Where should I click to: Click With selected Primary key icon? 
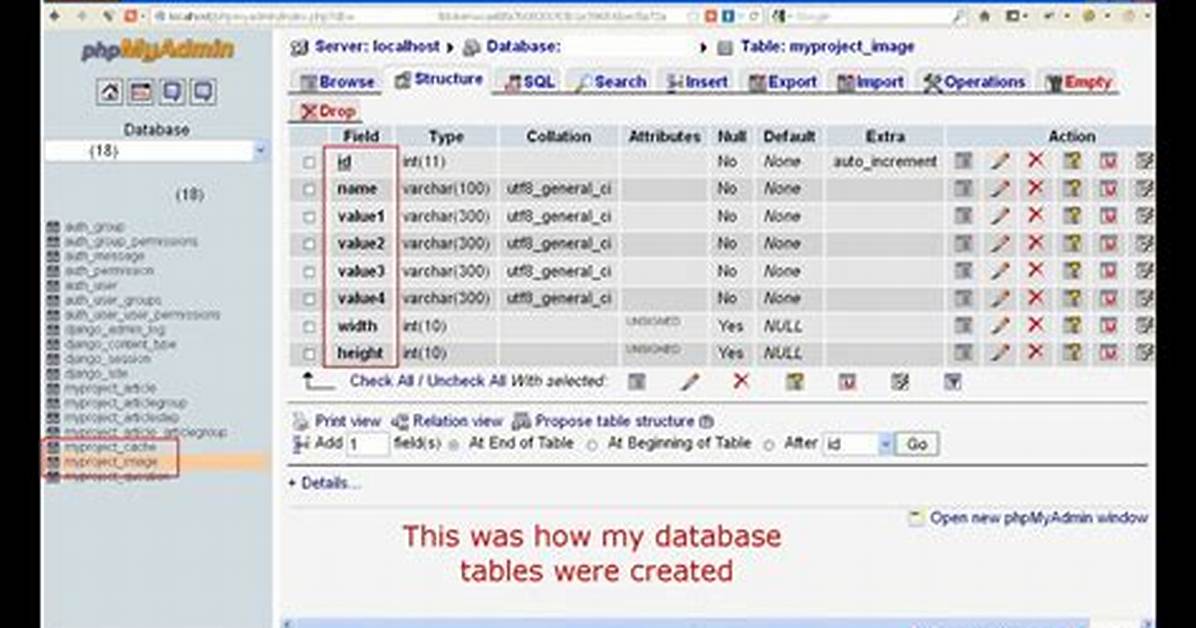click(x=794, y=382)
